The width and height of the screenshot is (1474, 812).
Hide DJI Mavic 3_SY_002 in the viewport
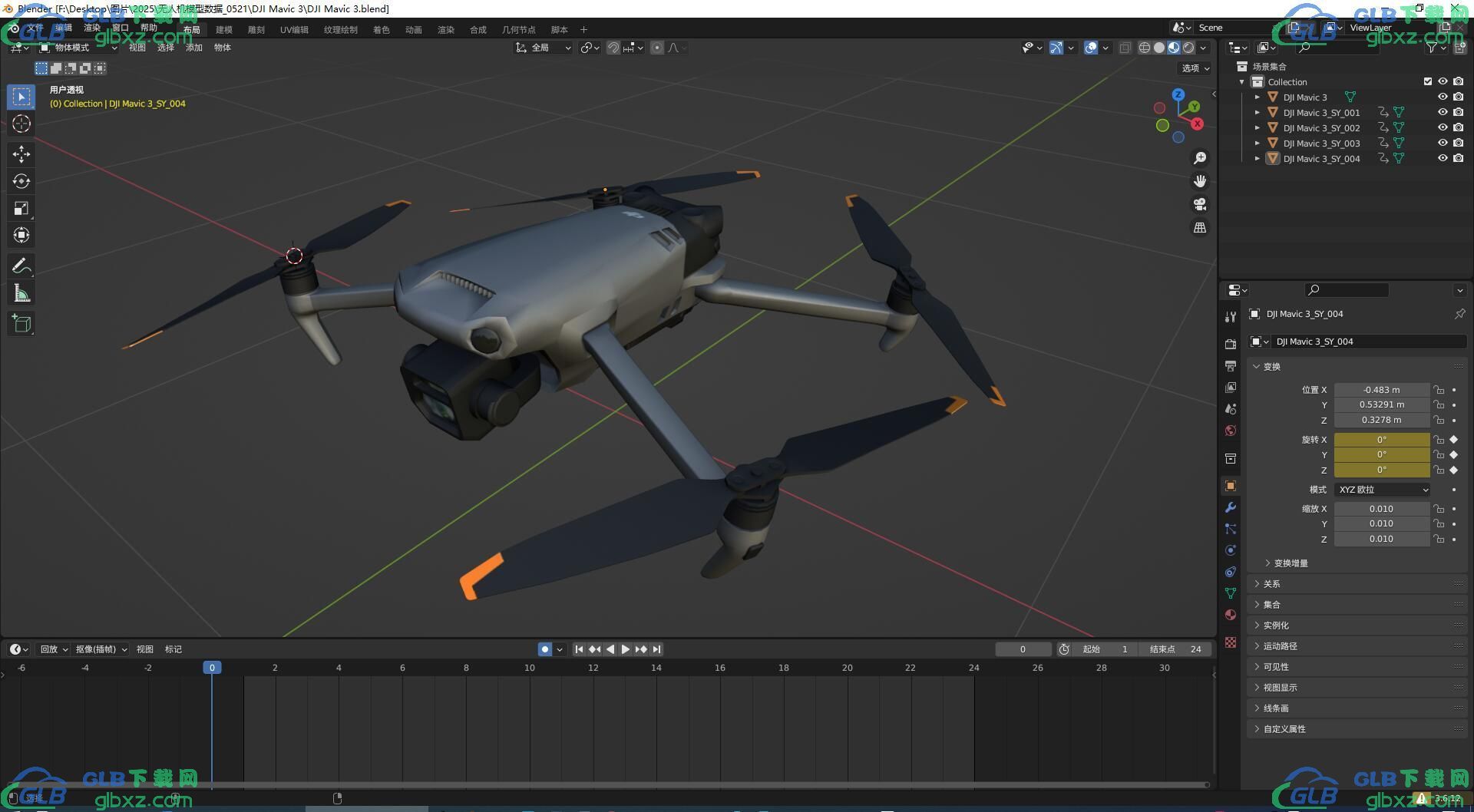click(x=1443, y=127)
